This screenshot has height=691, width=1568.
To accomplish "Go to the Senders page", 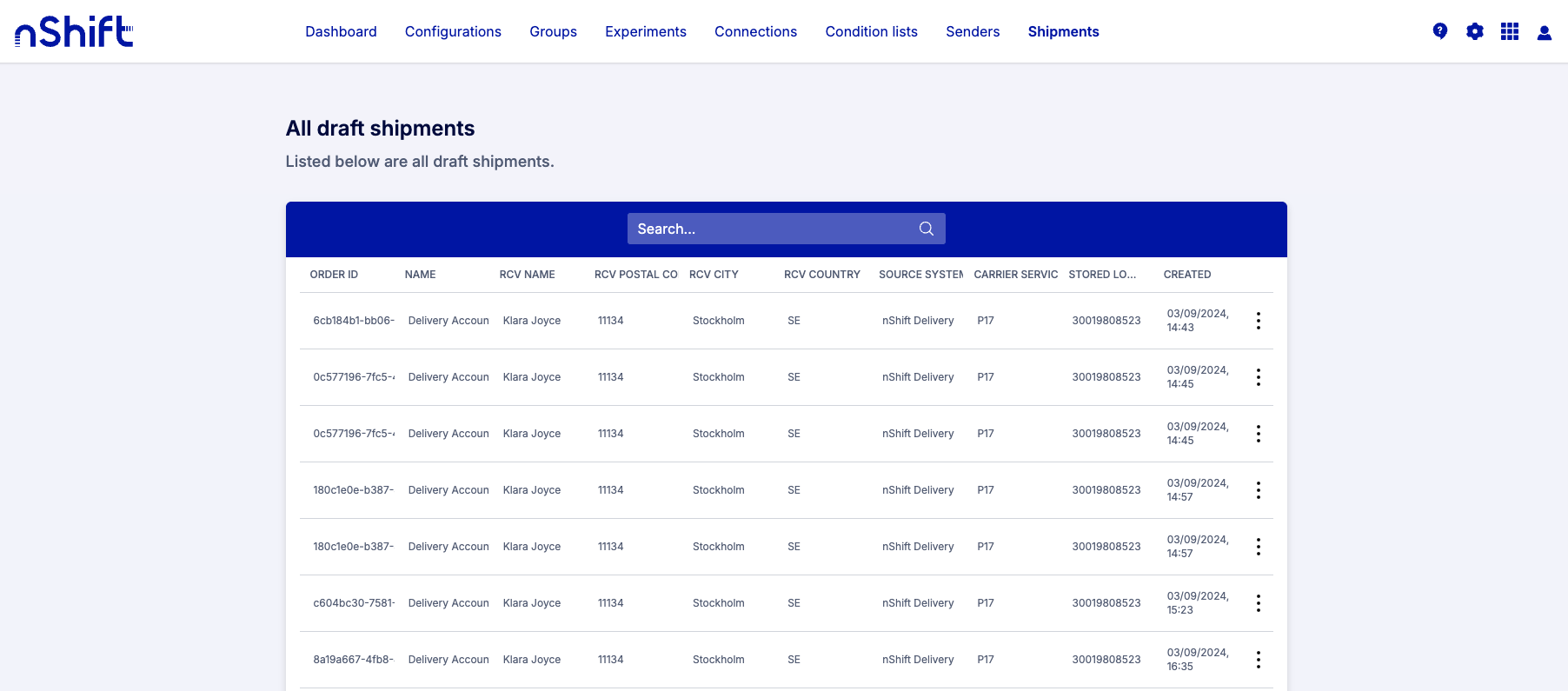I will click(973, 31).
